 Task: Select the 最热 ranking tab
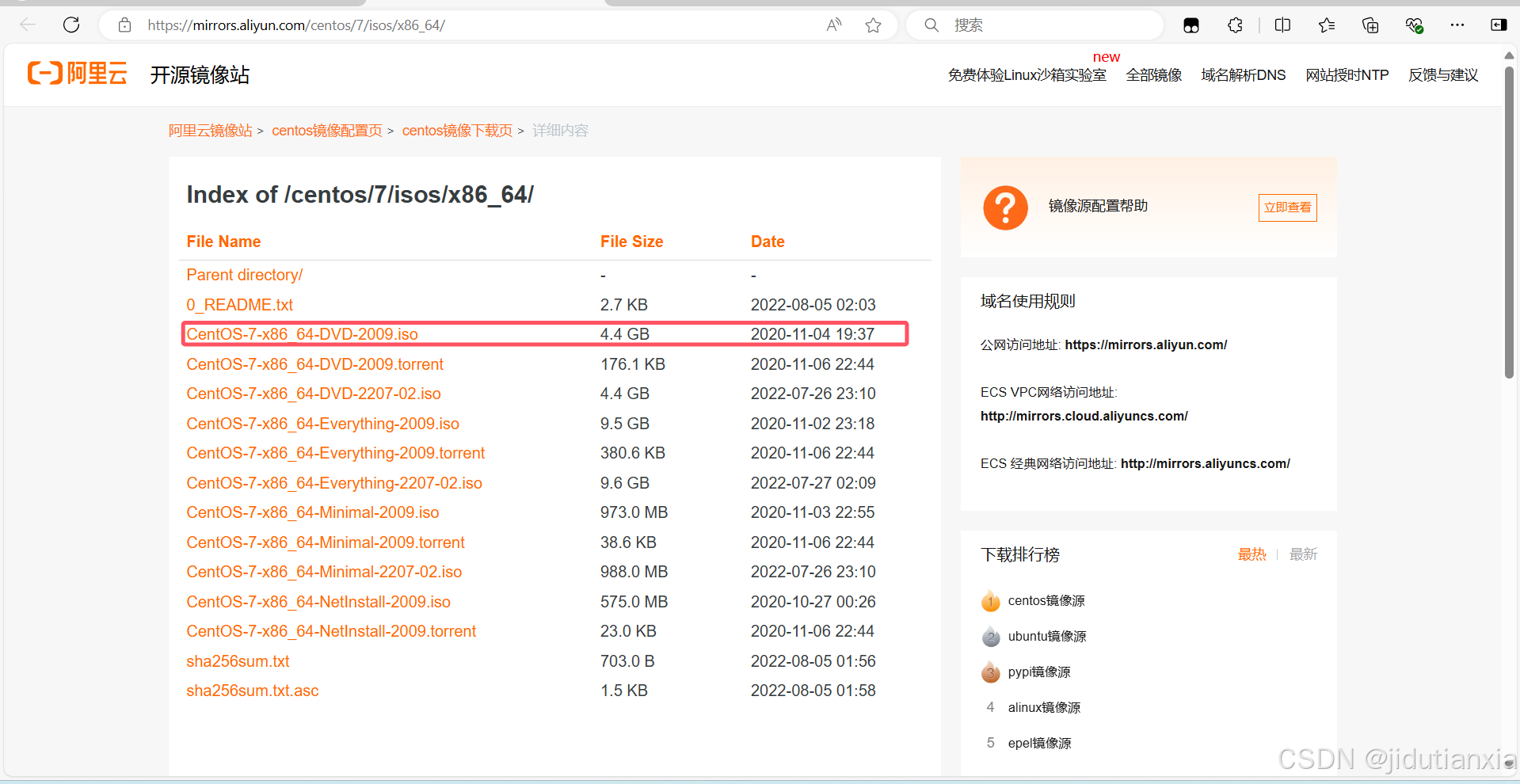tap(1251, 554)
